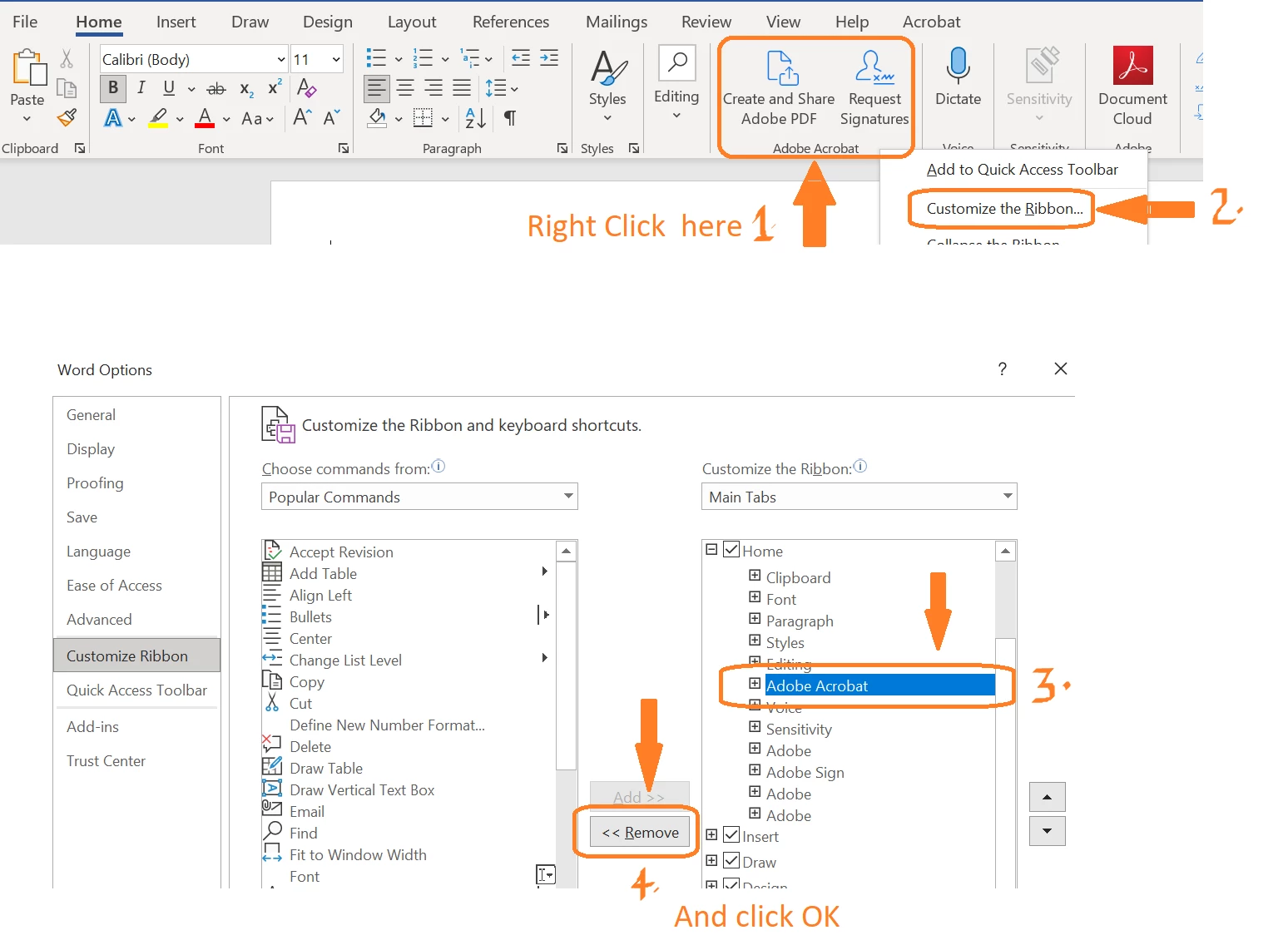Click the Move Down arrow button
Image resolution: width=1288 pixels, height=945 pixels.
tap(1047, 831)
